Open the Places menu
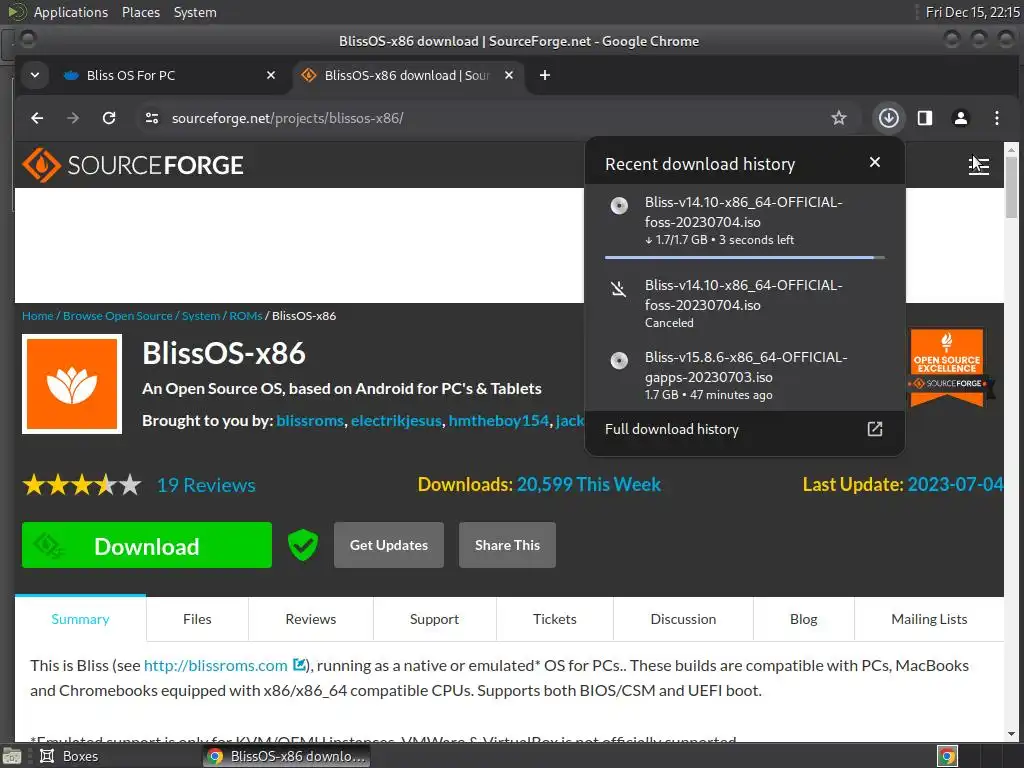 pyautogui.click(x=140, y=12)
